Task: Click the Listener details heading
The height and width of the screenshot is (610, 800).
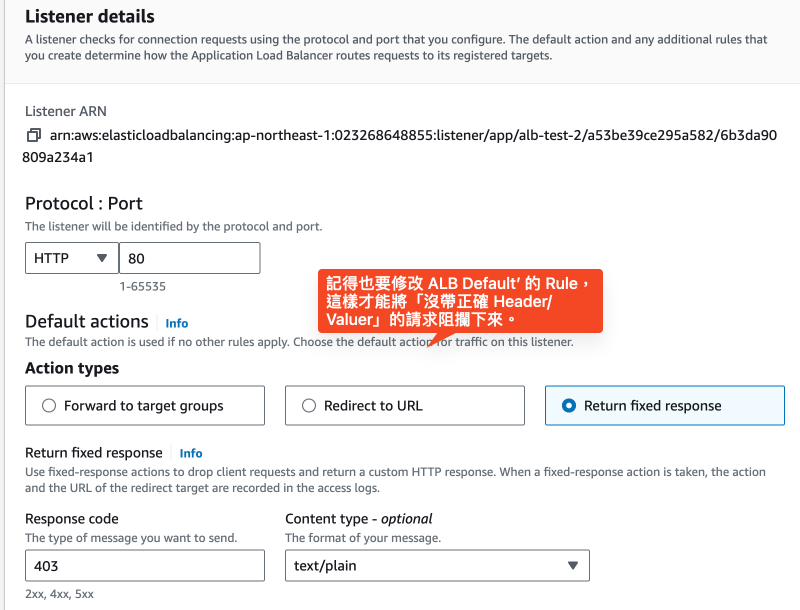Action: click(90, 17)
